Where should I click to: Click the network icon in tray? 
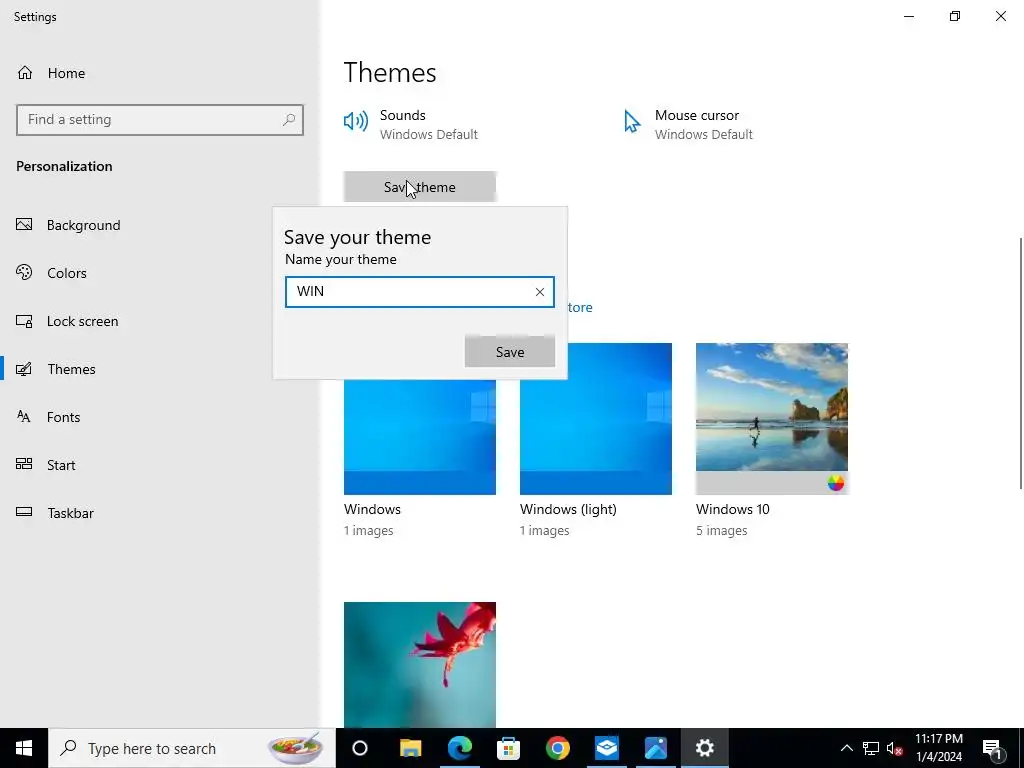pos(871,748)
